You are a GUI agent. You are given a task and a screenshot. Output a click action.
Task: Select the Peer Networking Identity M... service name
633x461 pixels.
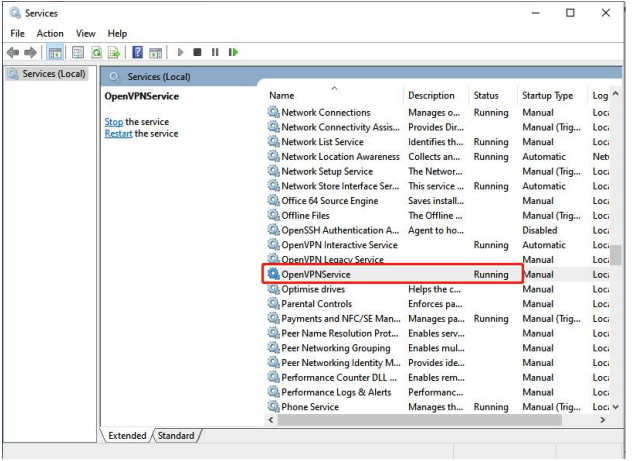click(341, 363)
